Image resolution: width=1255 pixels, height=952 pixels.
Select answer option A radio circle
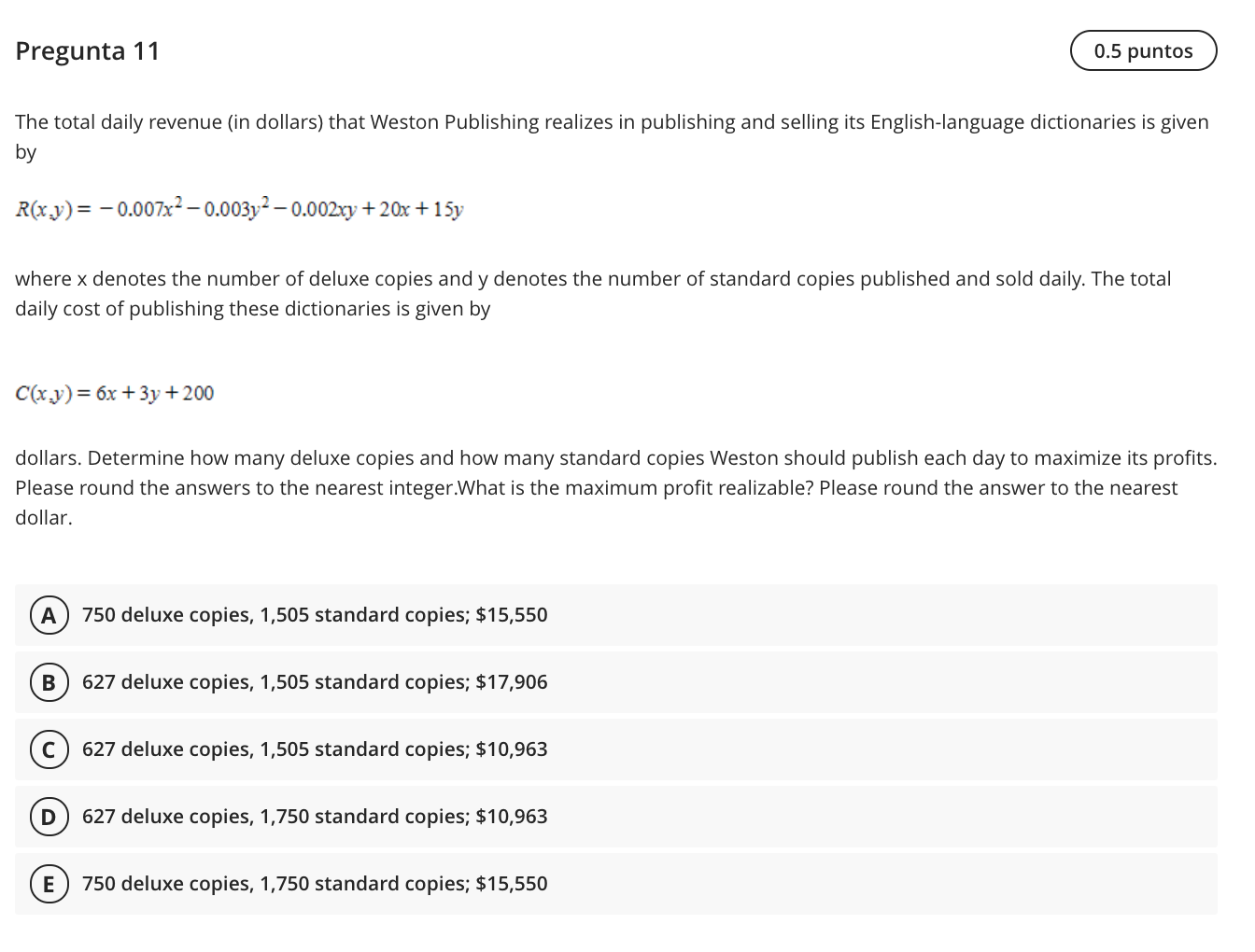(49, 615)
